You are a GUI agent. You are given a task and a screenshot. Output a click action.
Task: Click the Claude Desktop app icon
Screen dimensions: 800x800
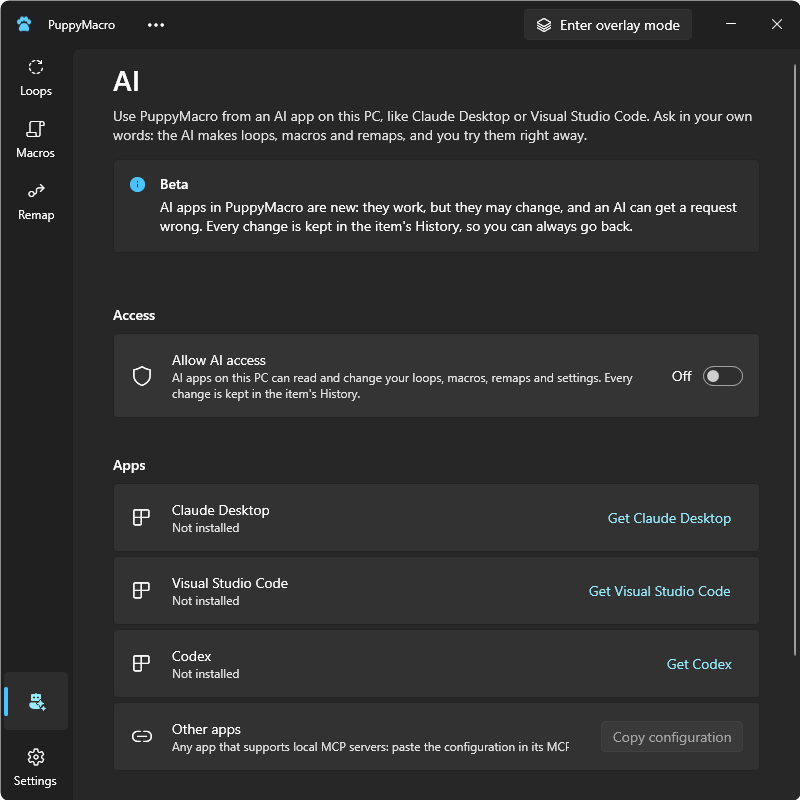141,517
